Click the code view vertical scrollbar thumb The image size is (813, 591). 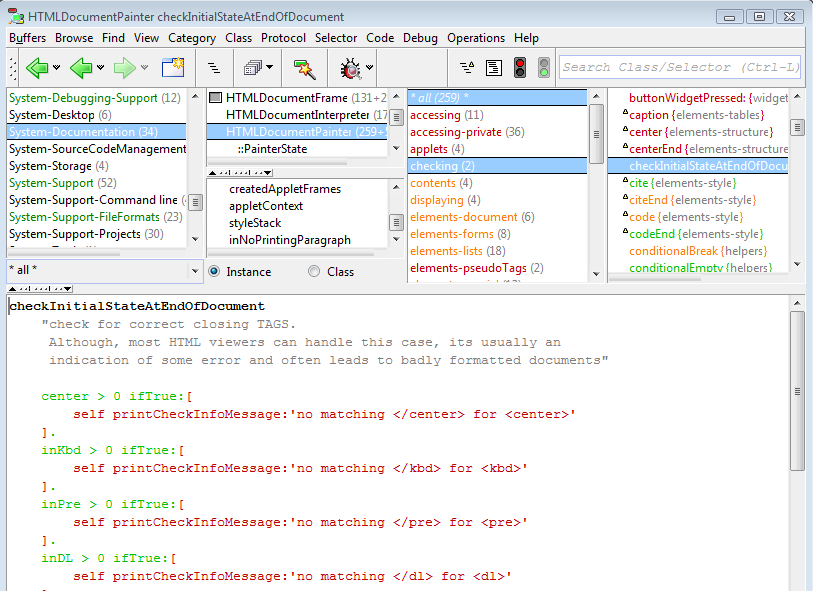click(x=797, y=391)
